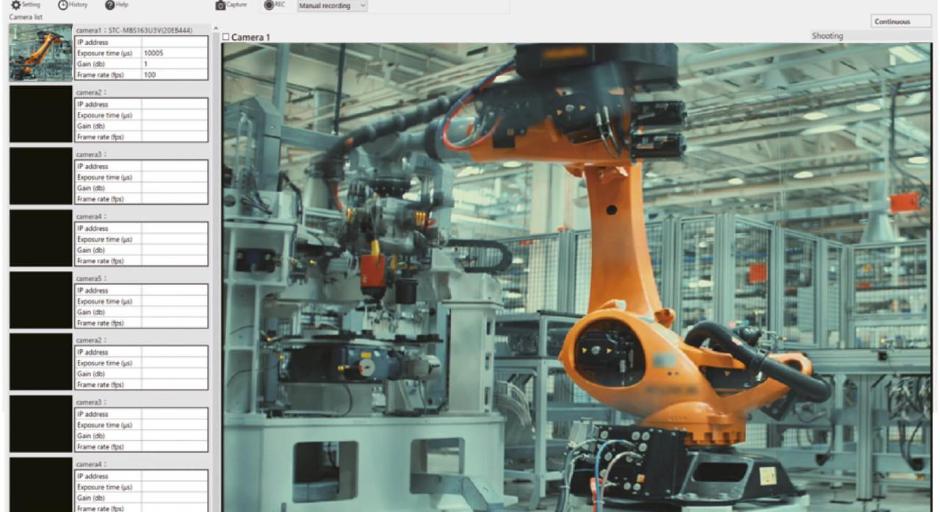Start recording with the REC icon

269,5
